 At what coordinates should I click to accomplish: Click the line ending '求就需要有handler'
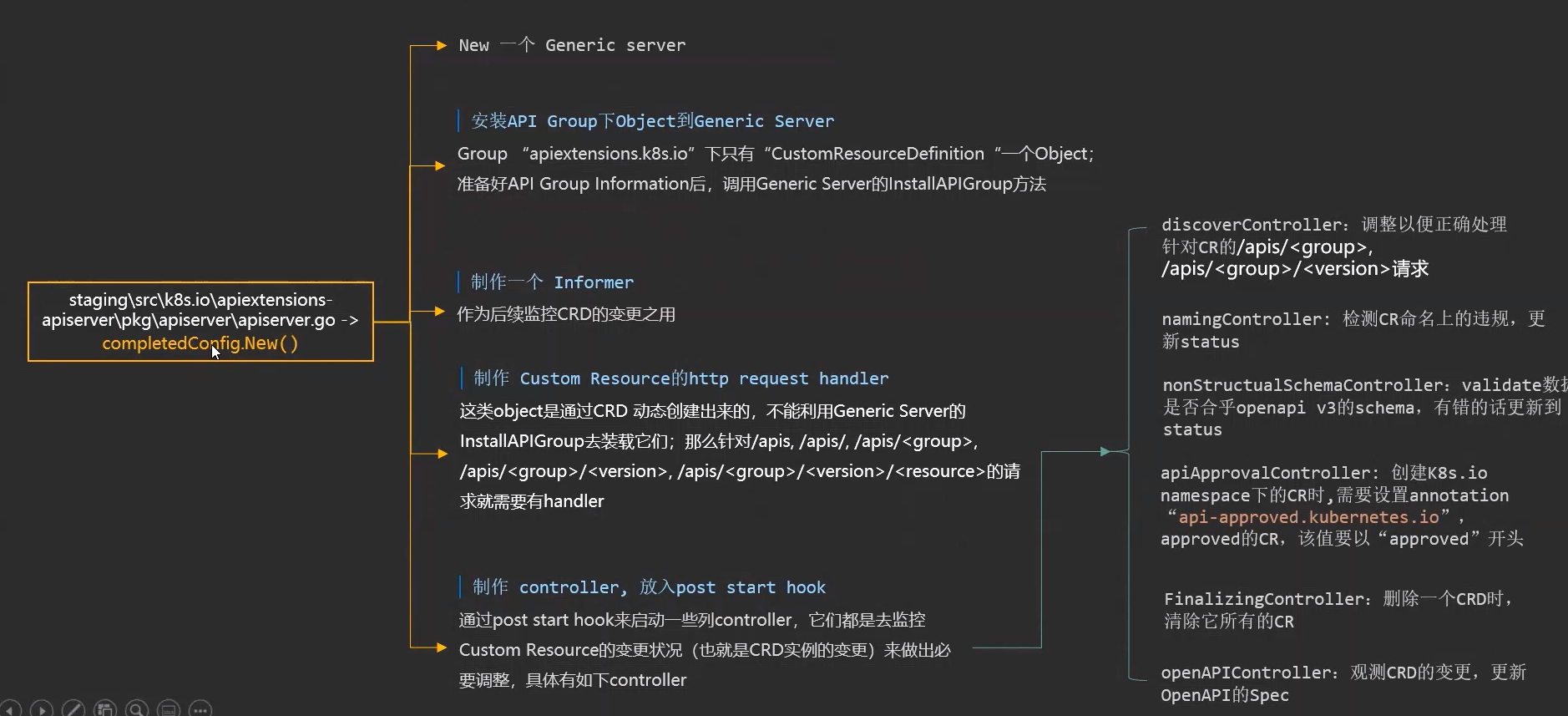(x=532, y=501)
